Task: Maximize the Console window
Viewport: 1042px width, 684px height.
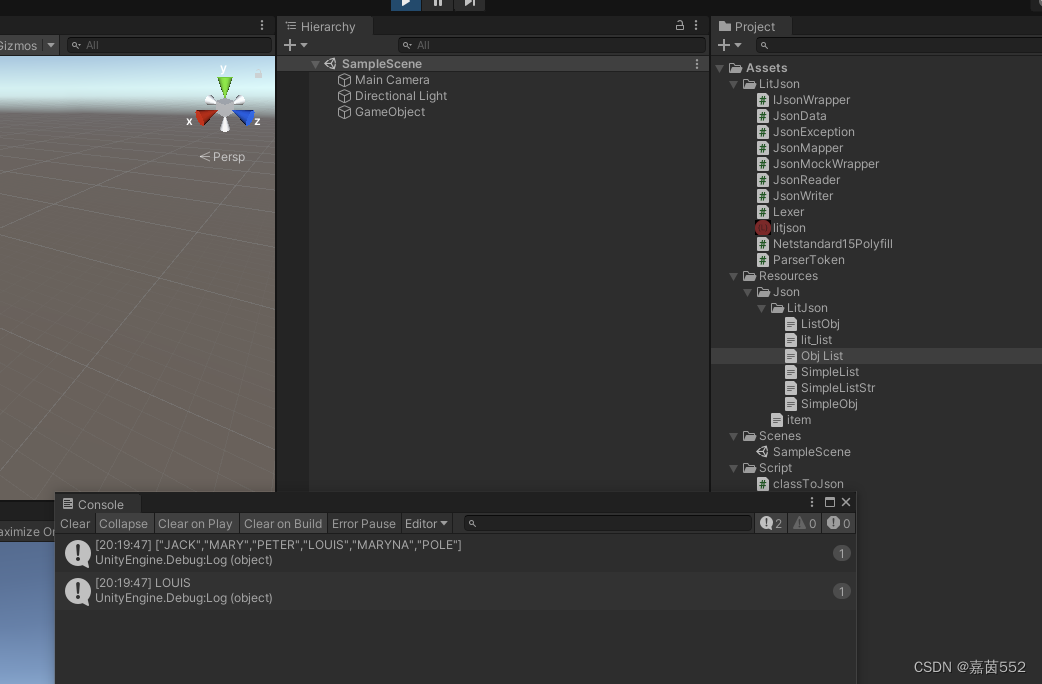Action: [829, 503]
